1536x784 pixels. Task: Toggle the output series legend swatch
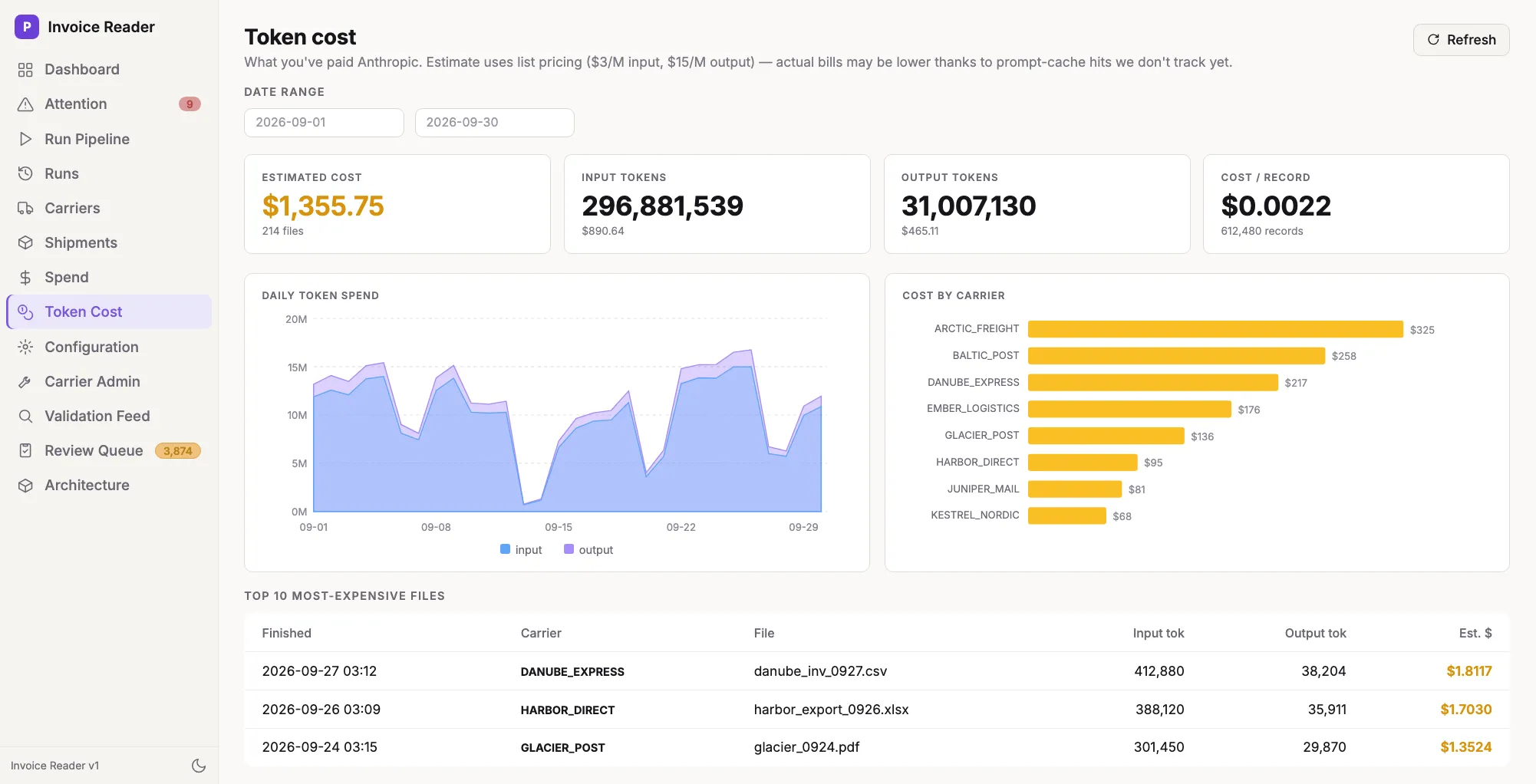[569, 549]
